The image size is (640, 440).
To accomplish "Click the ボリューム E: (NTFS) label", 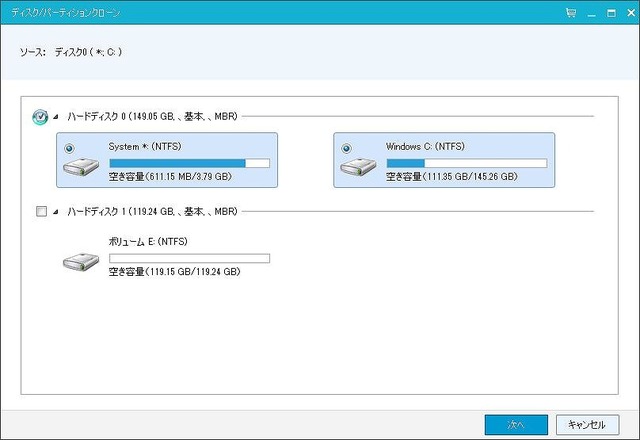I will tap(148, 242).
